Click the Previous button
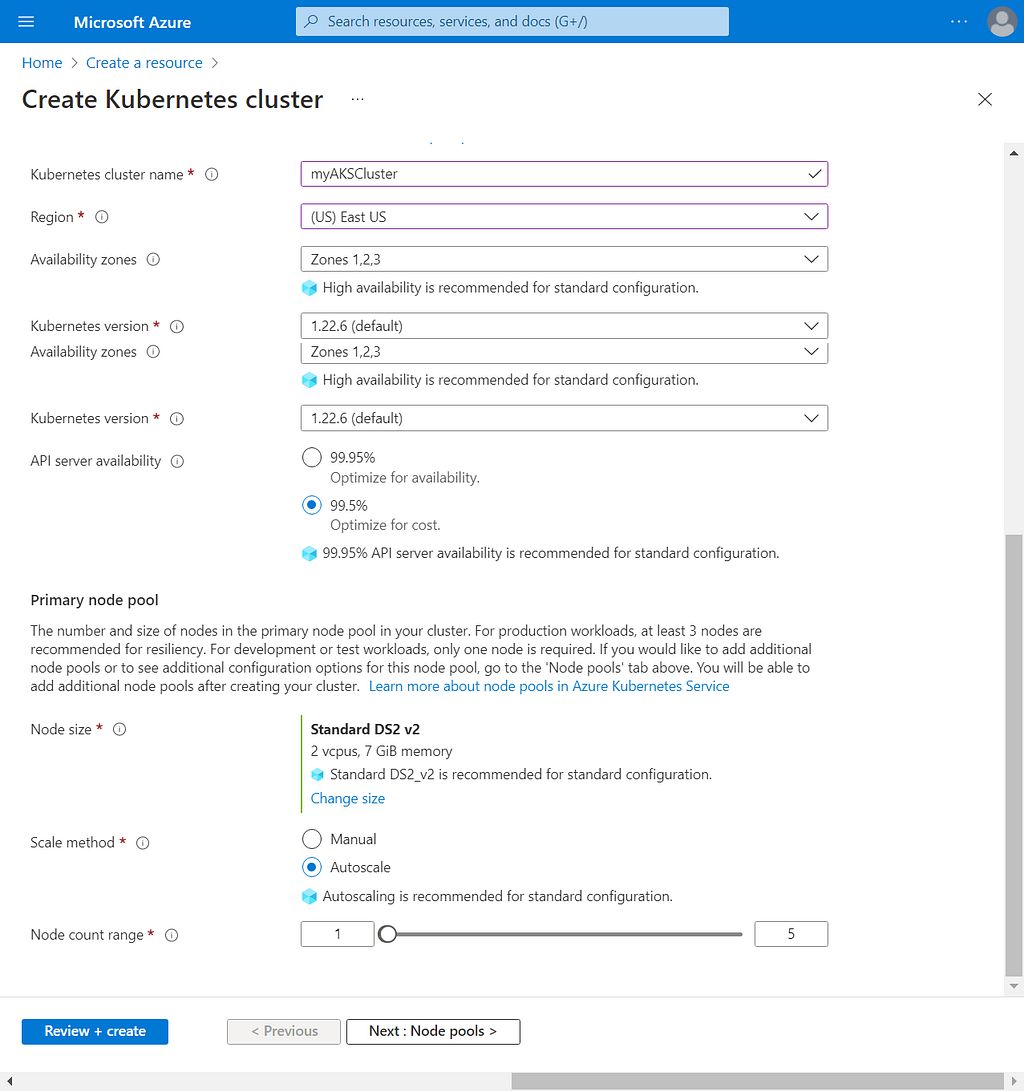This screenshot has height=1091, width=1024. point(284,1031)
